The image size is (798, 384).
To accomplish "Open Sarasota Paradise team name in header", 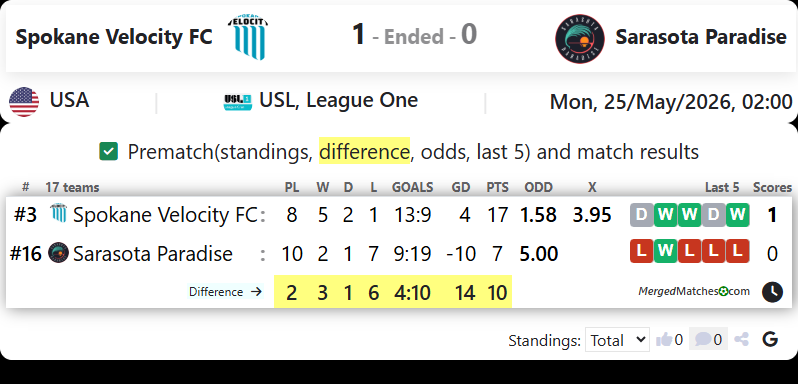I will click(701, 37).
